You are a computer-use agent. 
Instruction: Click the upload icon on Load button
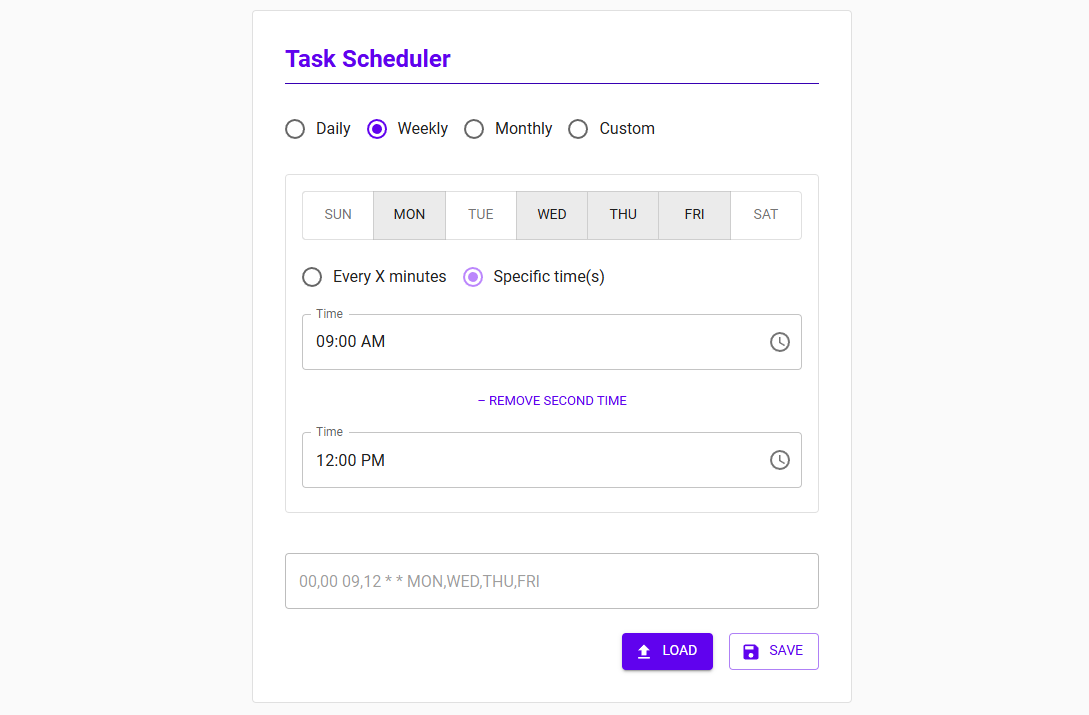tap(644, 651)
